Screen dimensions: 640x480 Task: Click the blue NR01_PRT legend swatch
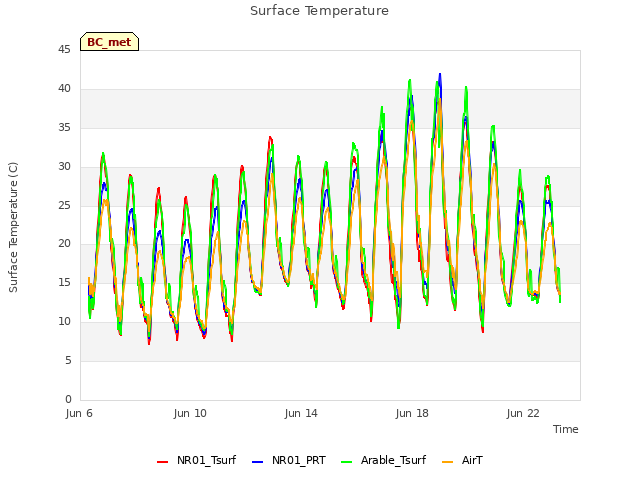point(258,462)
